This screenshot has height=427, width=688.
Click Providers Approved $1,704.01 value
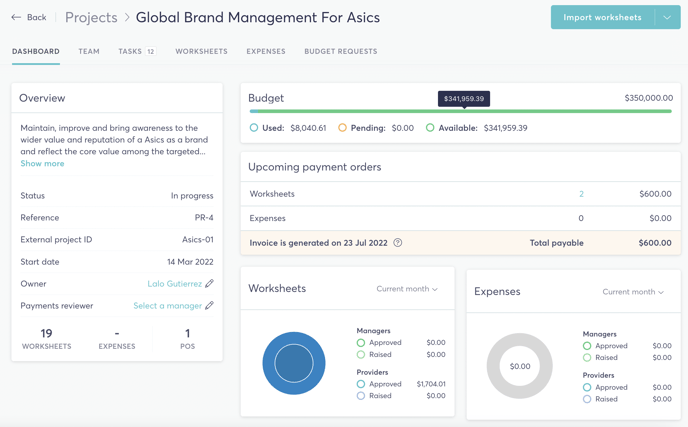[x=431, y=384]
